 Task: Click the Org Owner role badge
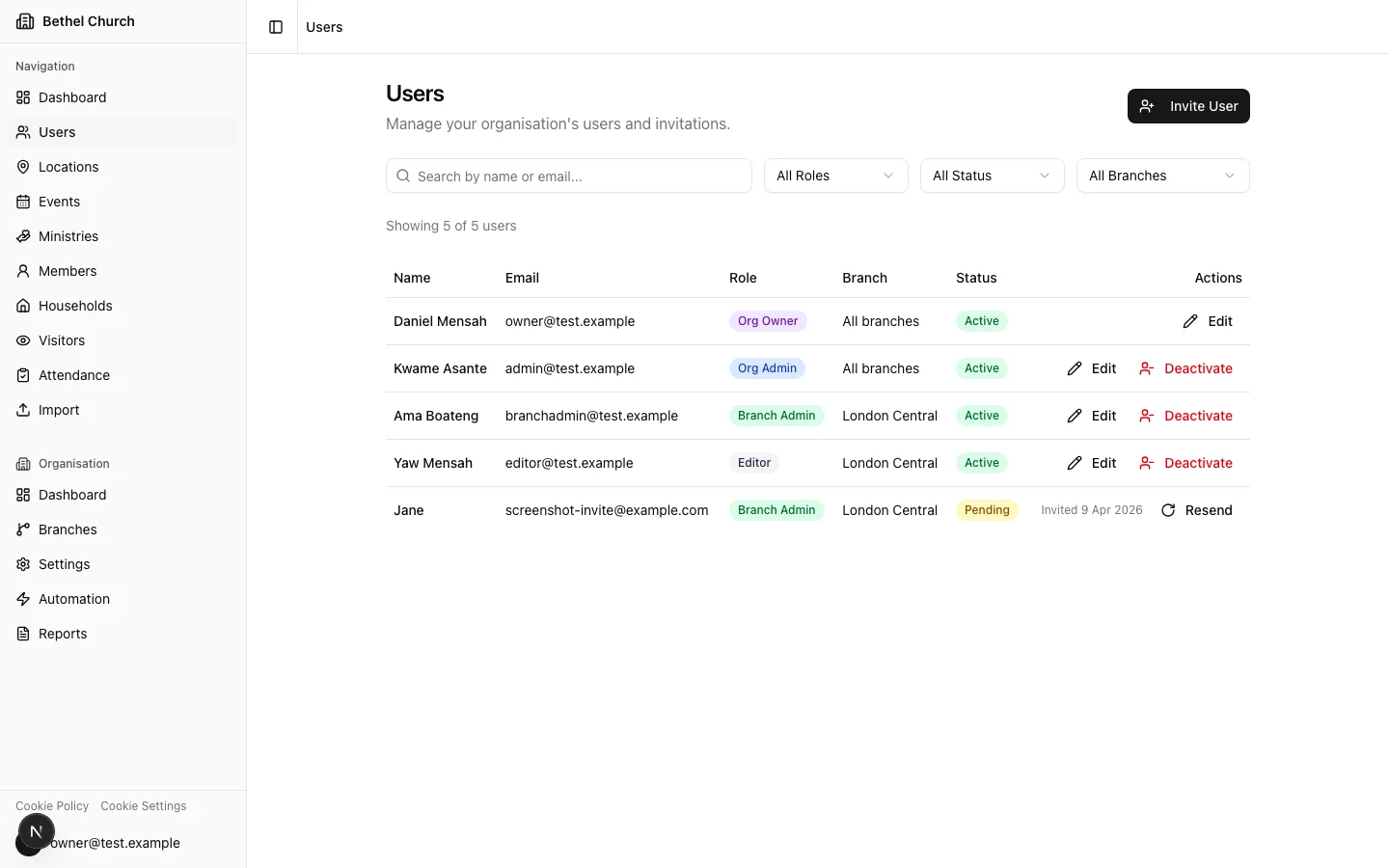coord(768,321)
